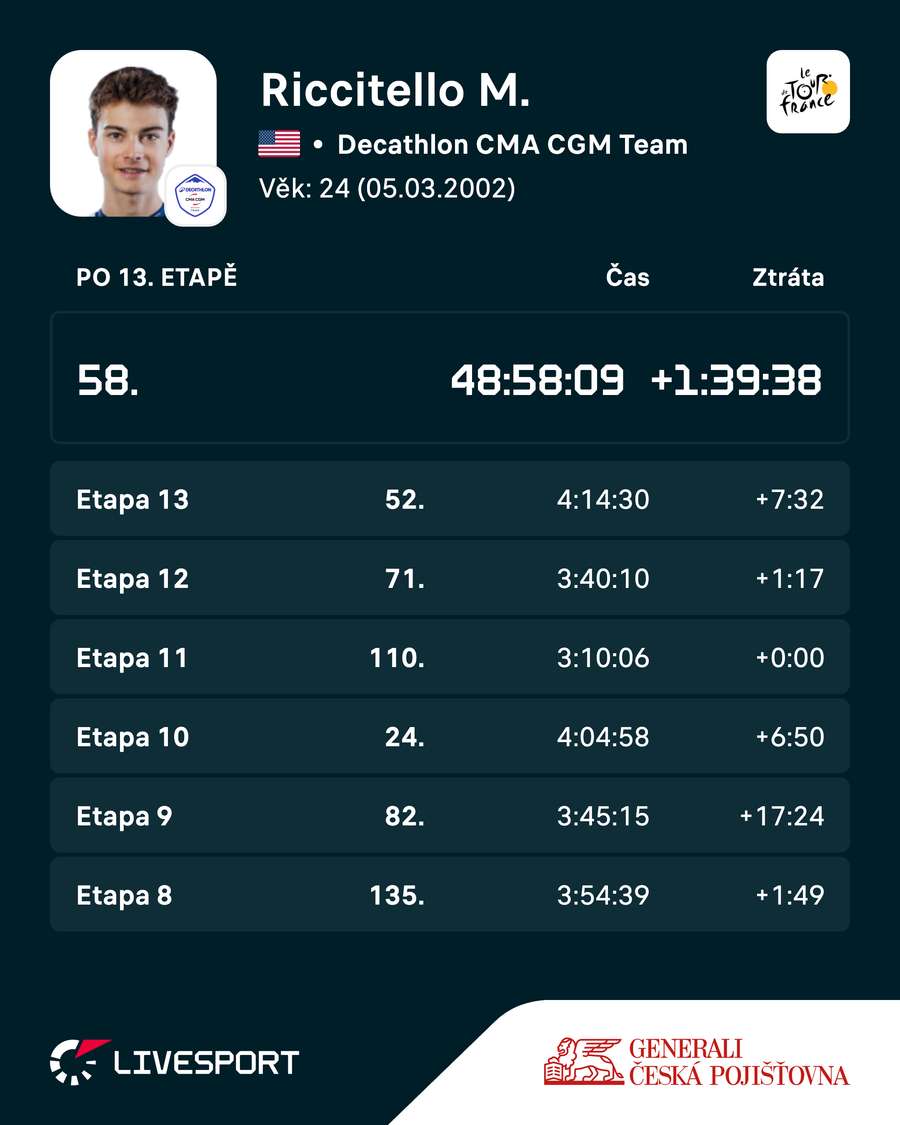Click the overall 58. standing box
Screen dimensions: 900x1125
pos(450,378)
